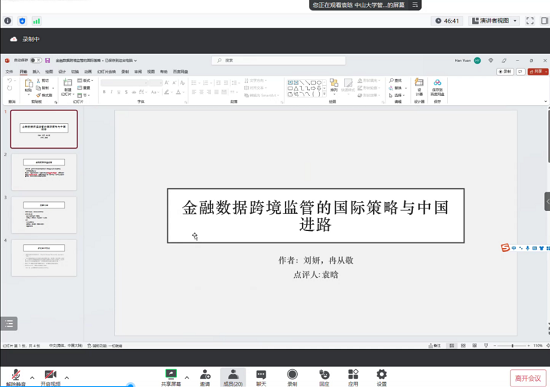Toggle the Reading view in status bar
Image resolution: width=550 pixels, height=387 pixels.
click(x=475, y=346)
